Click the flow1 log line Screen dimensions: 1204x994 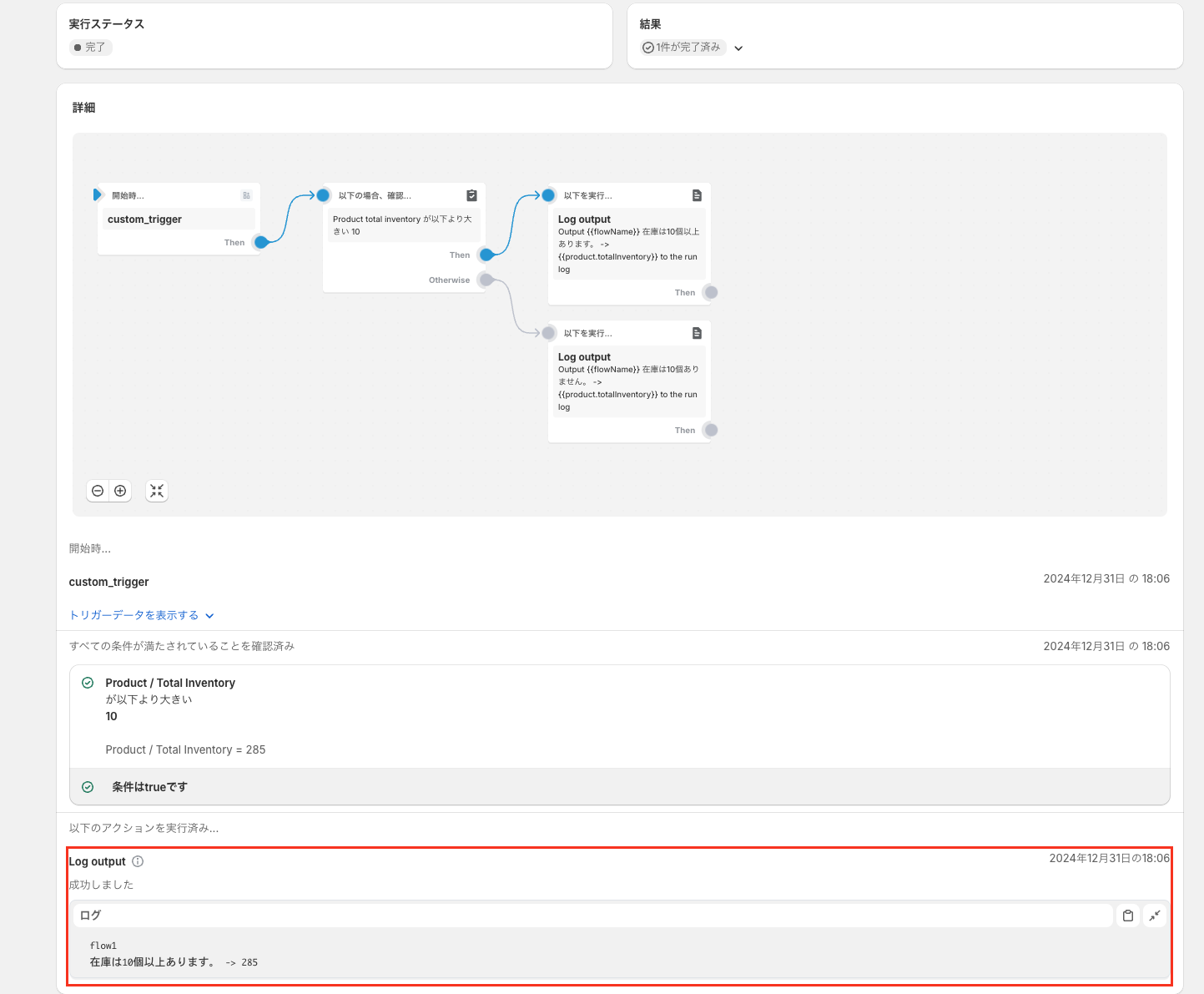coord(103,946)
